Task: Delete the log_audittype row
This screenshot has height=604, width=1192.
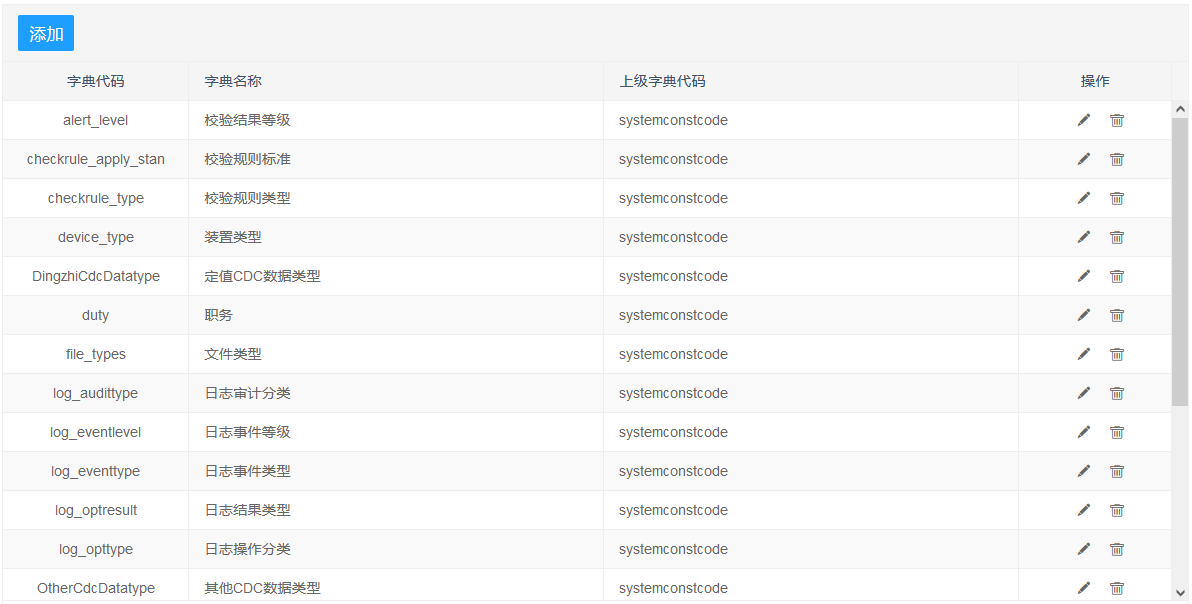Action: pyautogui.click(x=1117, y=393)
